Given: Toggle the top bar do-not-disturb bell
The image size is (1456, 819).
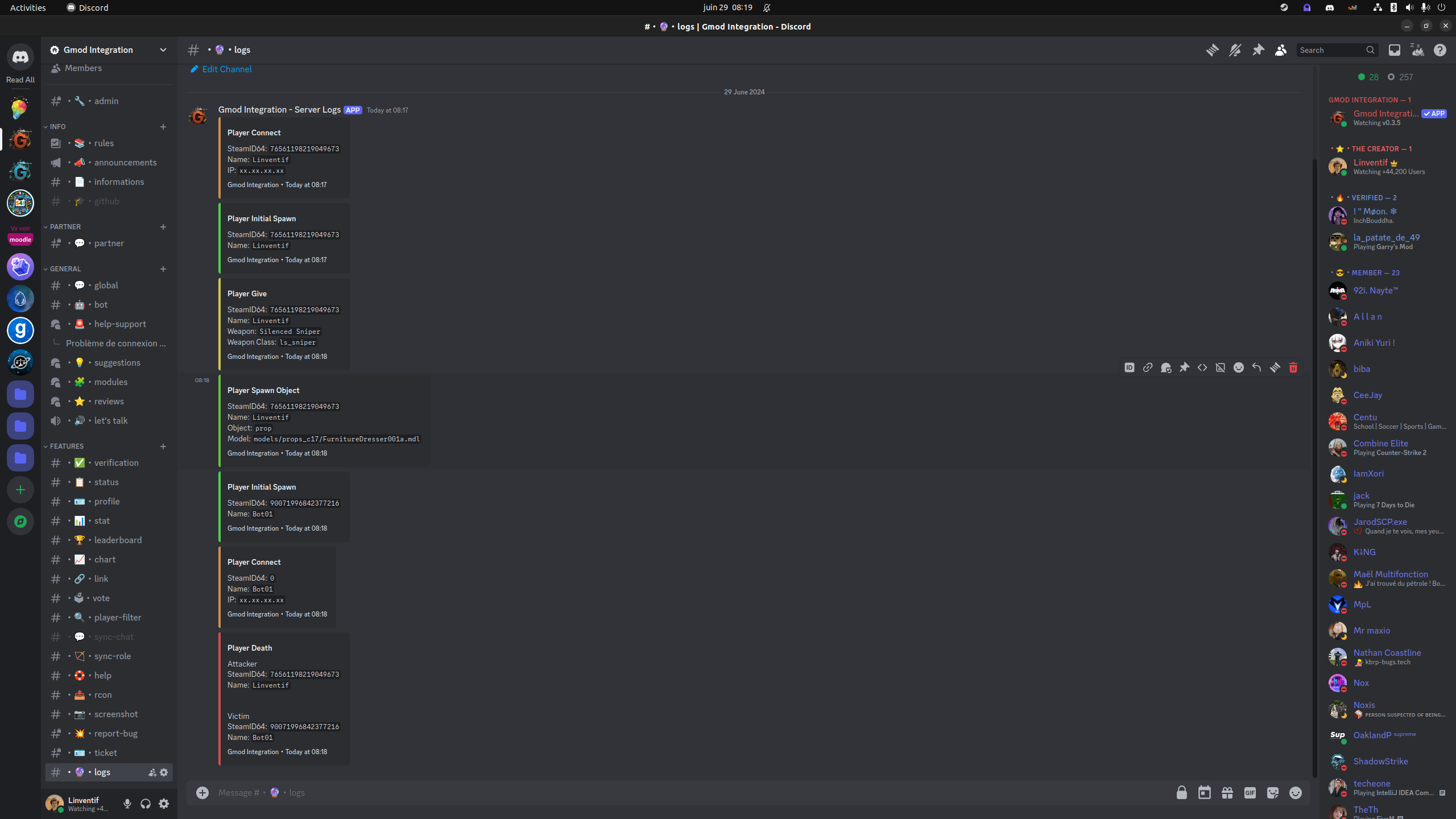Looking at the screenshot, I should point(767,8).
